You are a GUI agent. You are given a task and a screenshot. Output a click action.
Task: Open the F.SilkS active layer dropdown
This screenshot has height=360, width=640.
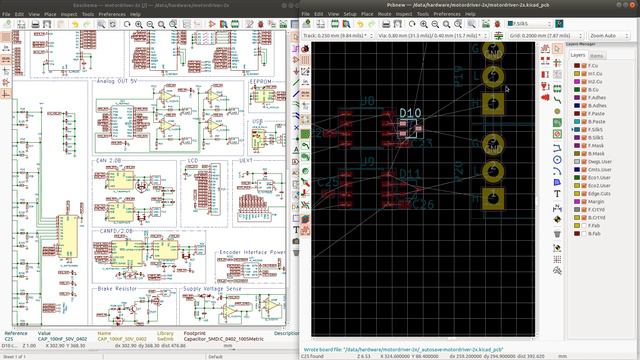click(529, 24)
